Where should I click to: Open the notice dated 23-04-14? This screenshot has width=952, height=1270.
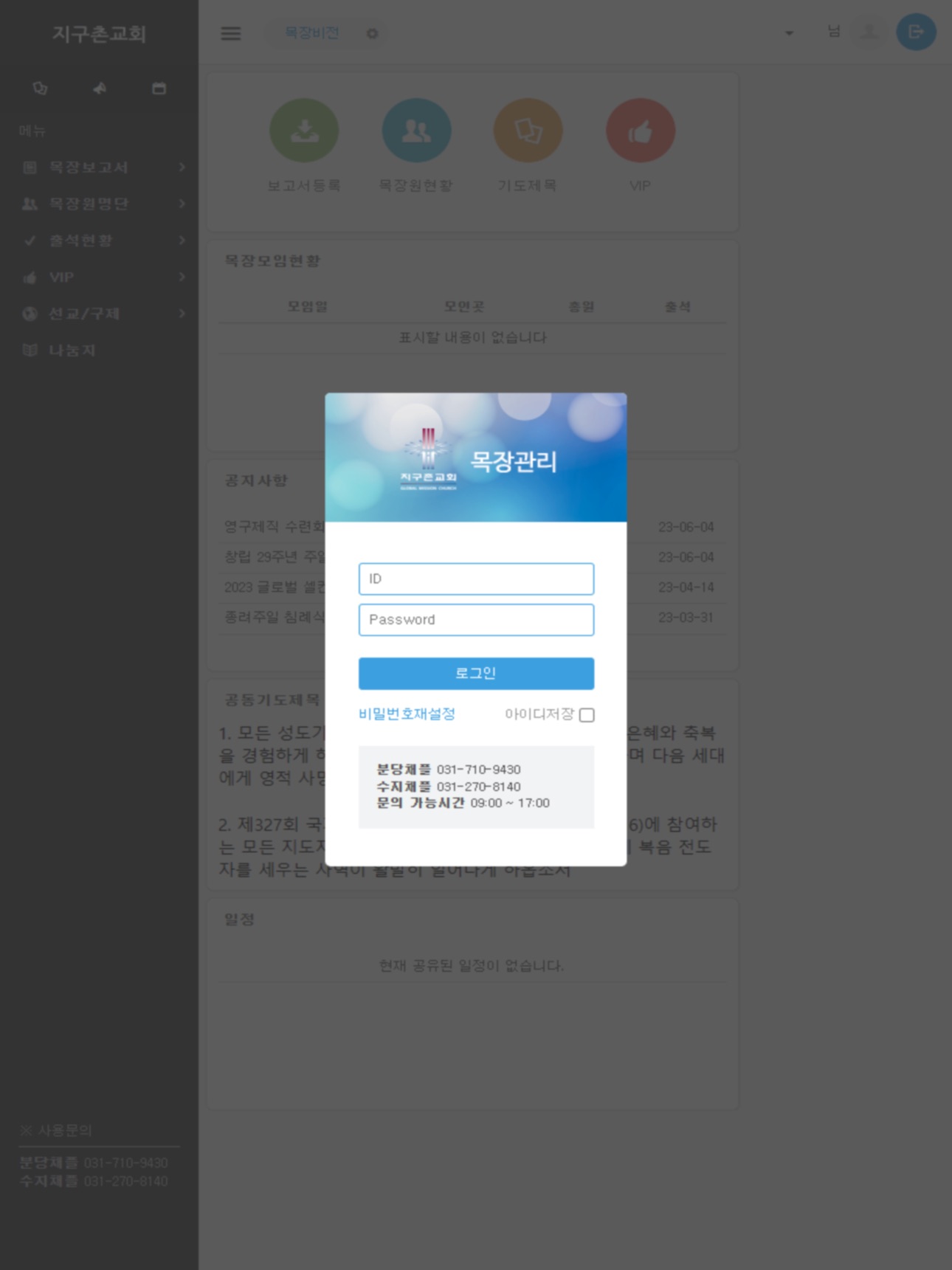pyautogui.click(x=472, y=587)
